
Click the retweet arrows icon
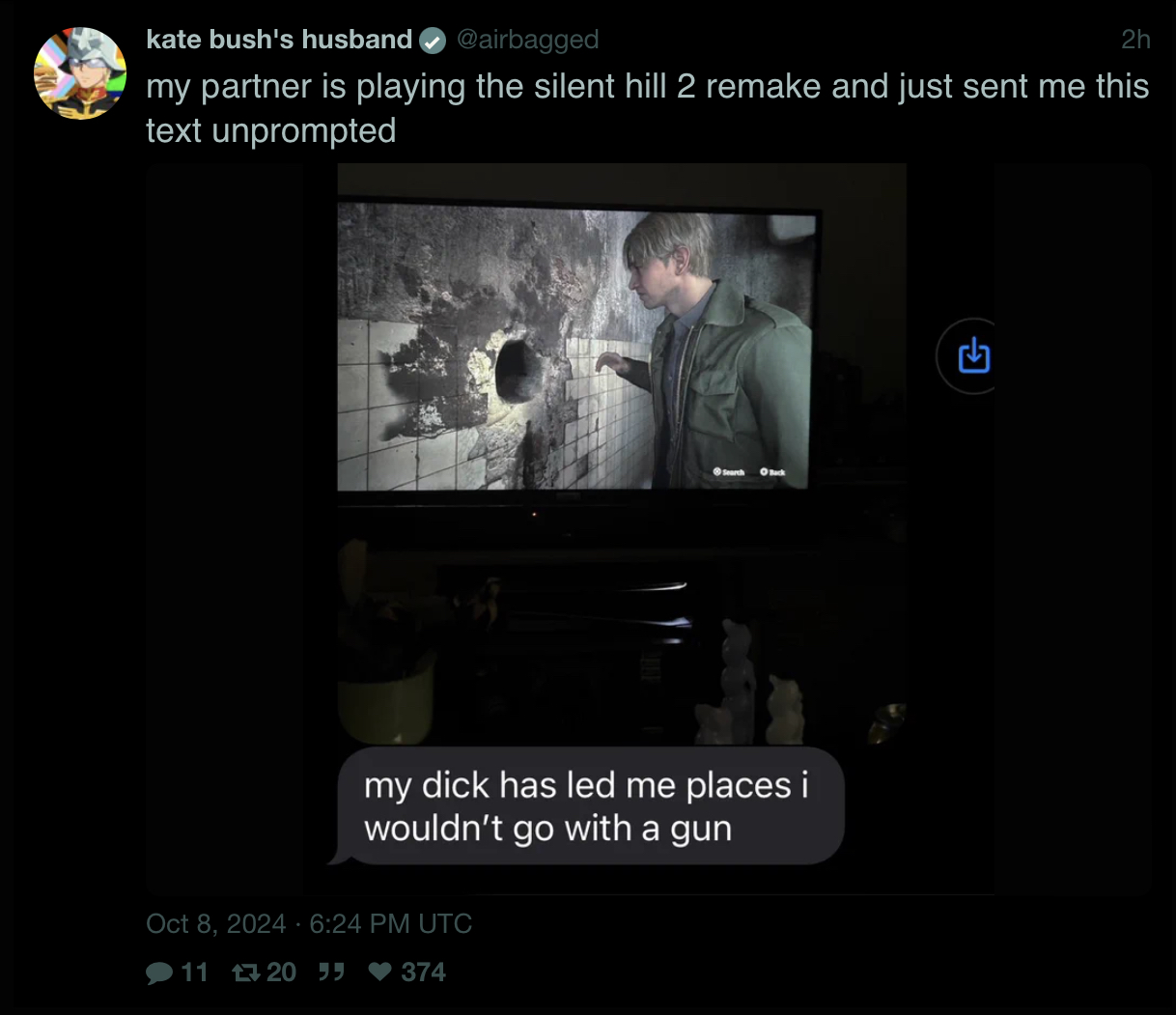click(246, 973)
